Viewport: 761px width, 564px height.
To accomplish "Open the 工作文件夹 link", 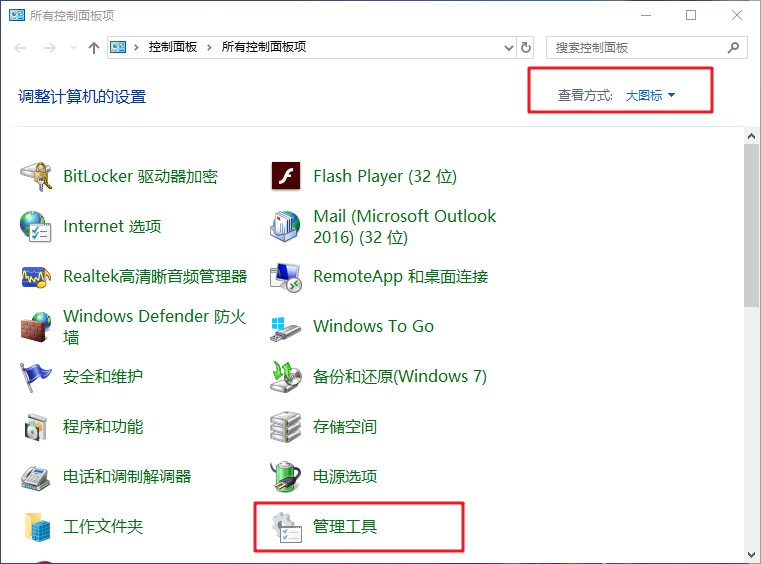I will tap(103, 526).
